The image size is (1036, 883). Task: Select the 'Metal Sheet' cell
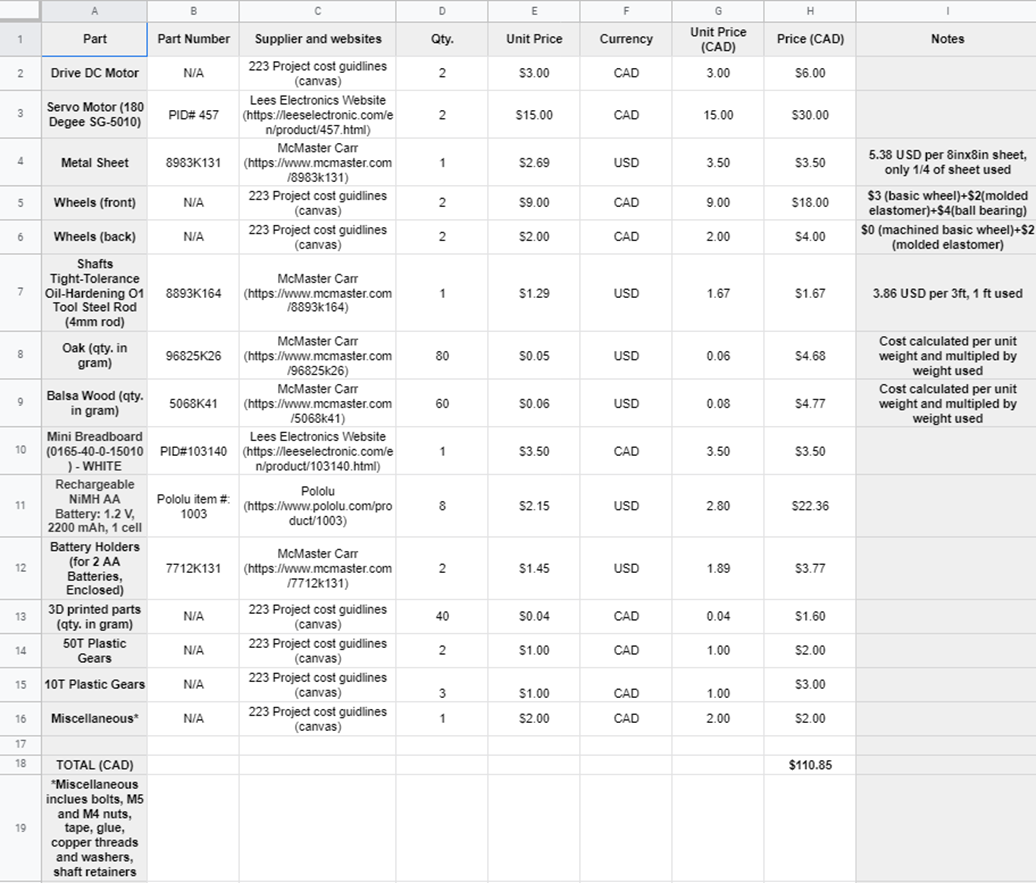[94, 162]
